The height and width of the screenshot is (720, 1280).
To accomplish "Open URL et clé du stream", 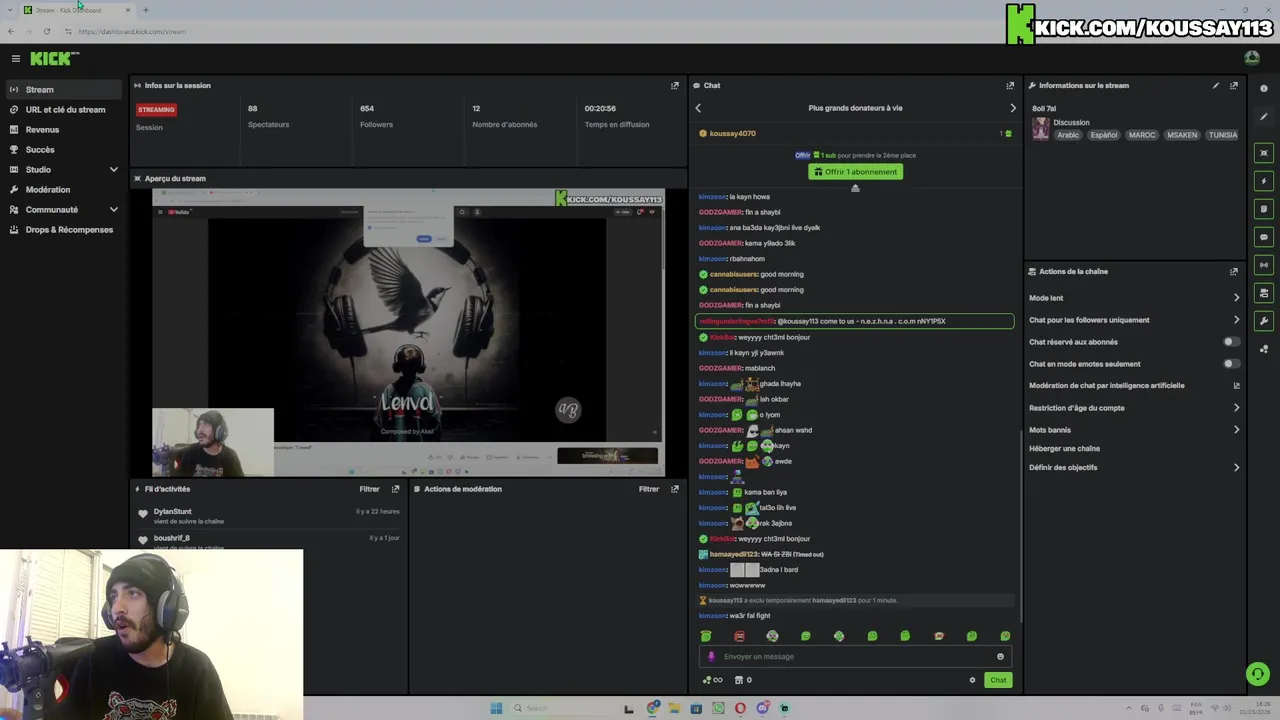I will tap(65, 110).
